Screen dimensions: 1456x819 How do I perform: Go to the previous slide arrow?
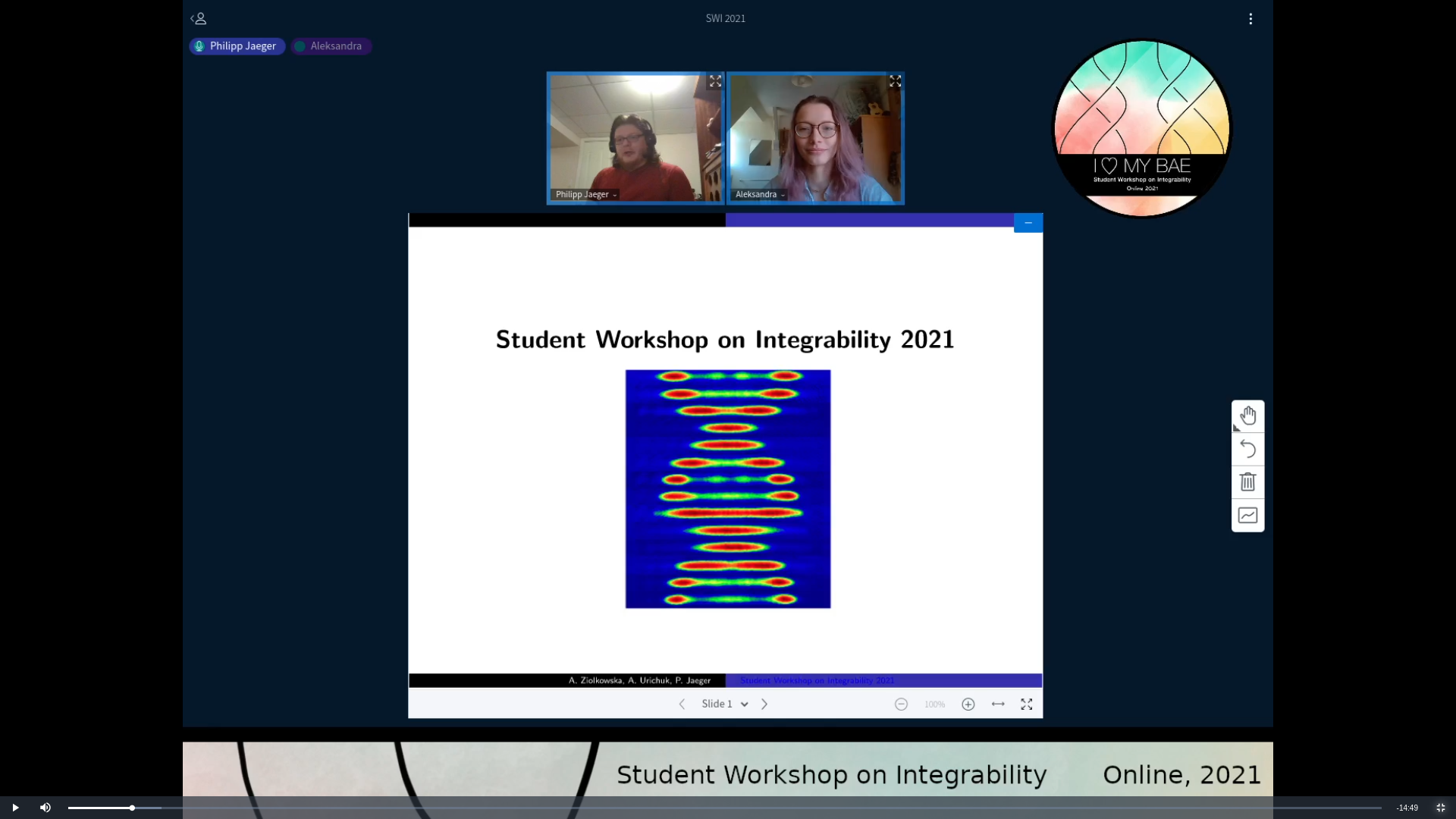(x=682, y=704)
